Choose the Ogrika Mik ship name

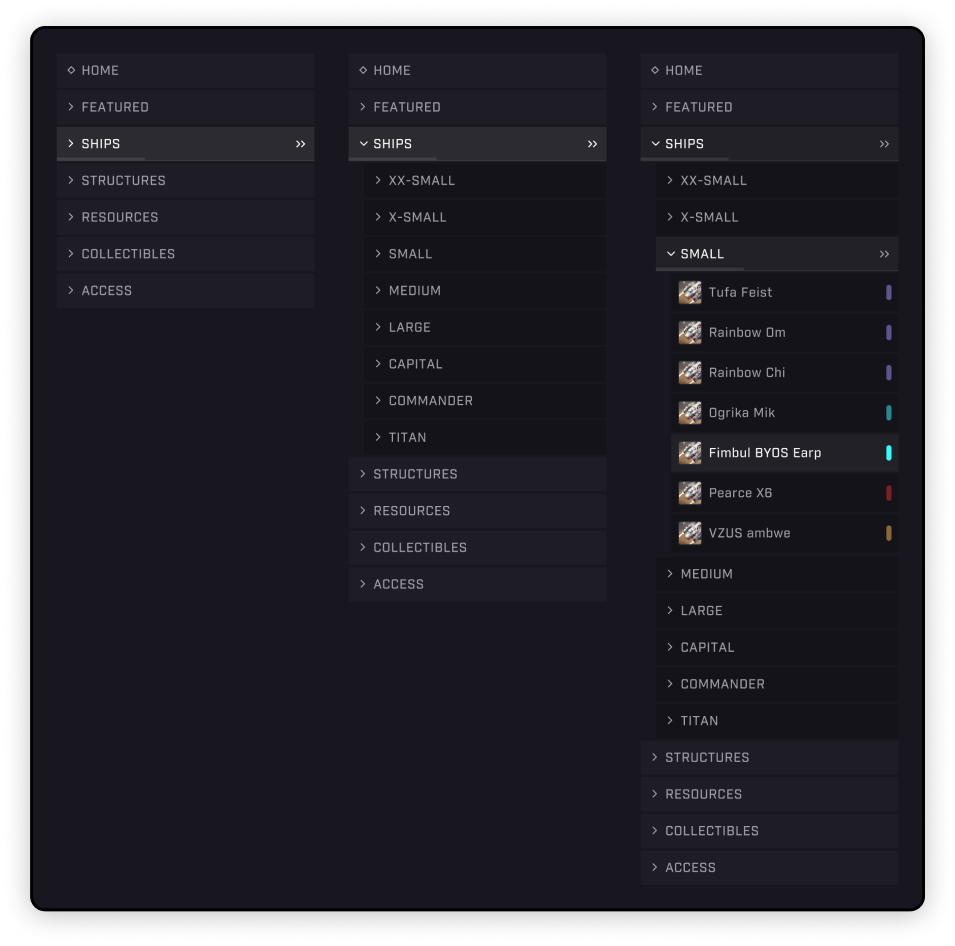(741, 413)
